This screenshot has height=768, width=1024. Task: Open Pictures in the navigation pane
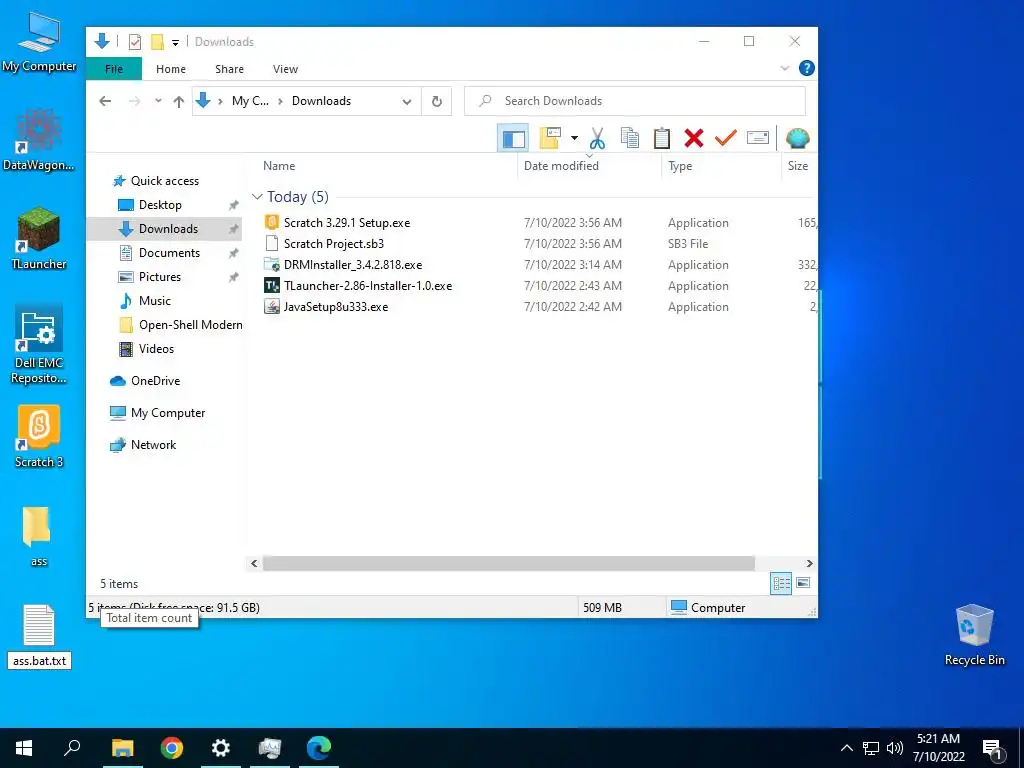tap(159, 277)
